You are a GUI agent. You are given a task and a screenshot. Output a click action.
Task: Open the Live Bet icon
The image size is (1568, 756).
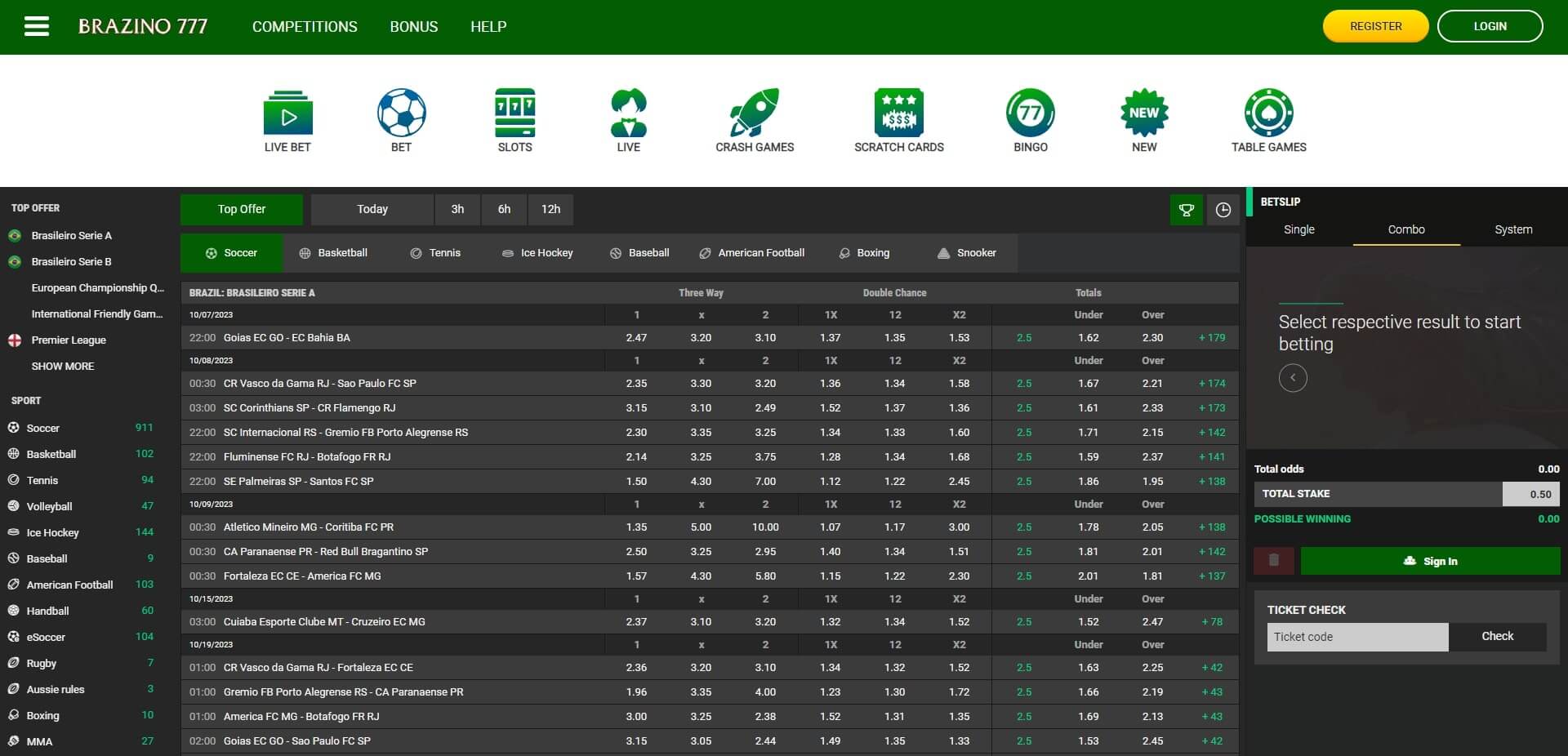pyautogui.click(x=287, y=113)
